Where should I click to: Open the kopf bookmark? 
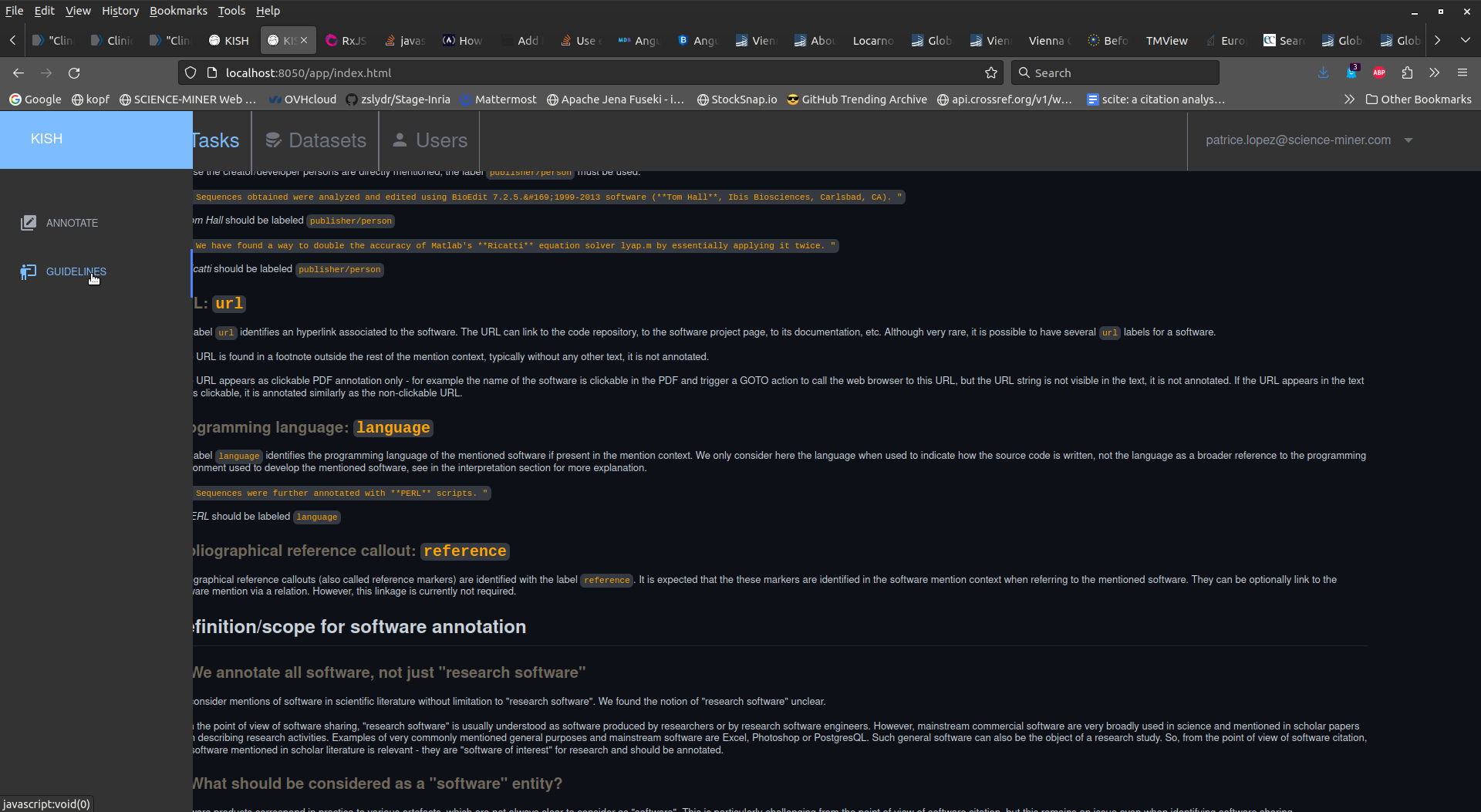[90, 99]
